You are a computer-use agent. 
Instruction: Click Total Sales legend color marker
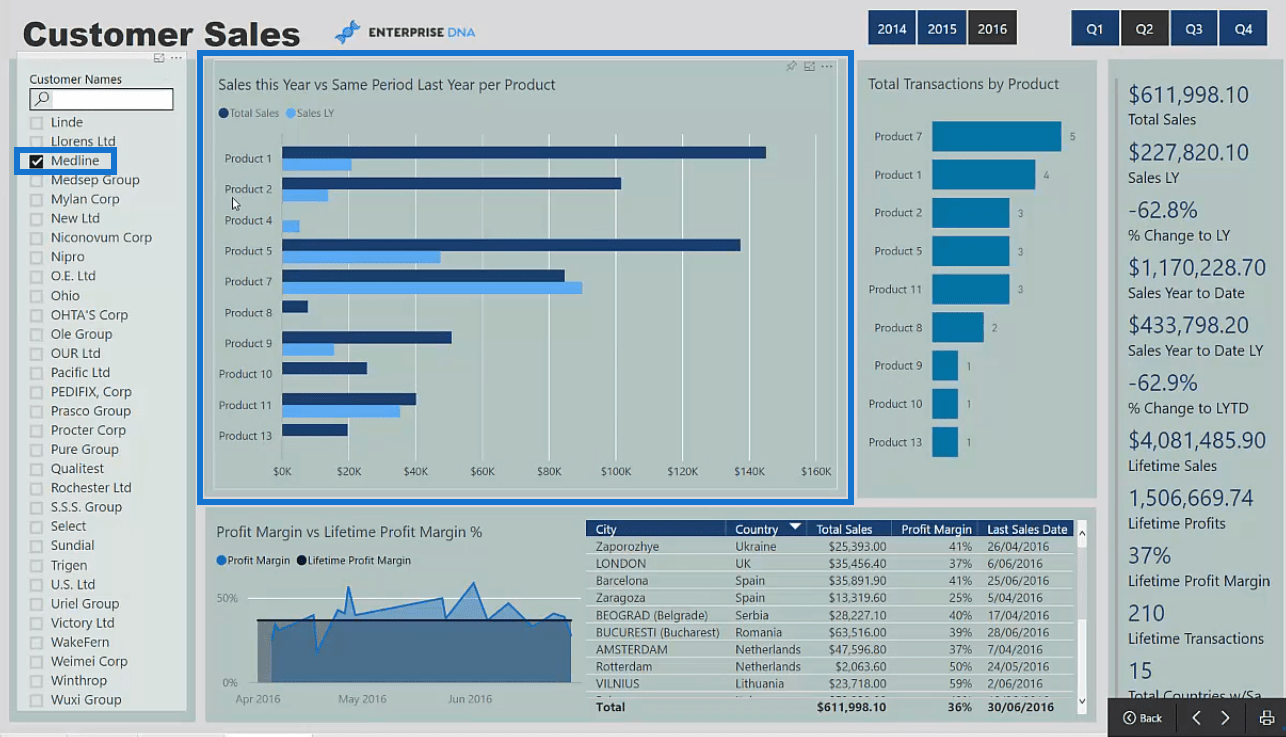[223, 113]
